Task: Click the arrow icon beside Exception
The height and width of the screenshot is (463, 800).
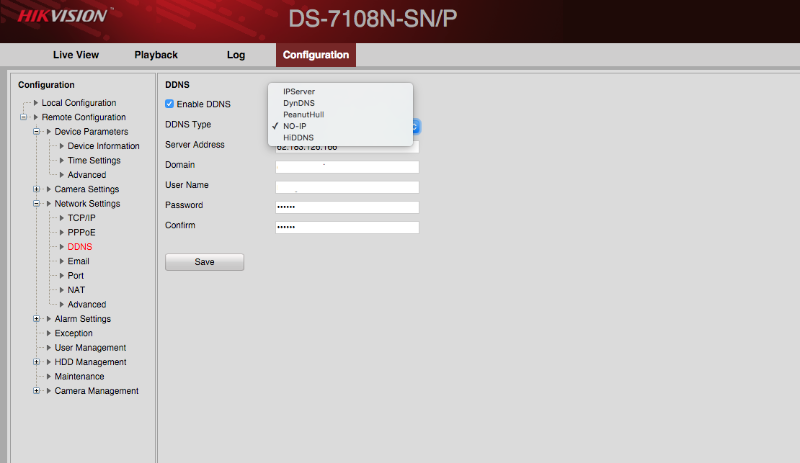Action: coord(49,333)
